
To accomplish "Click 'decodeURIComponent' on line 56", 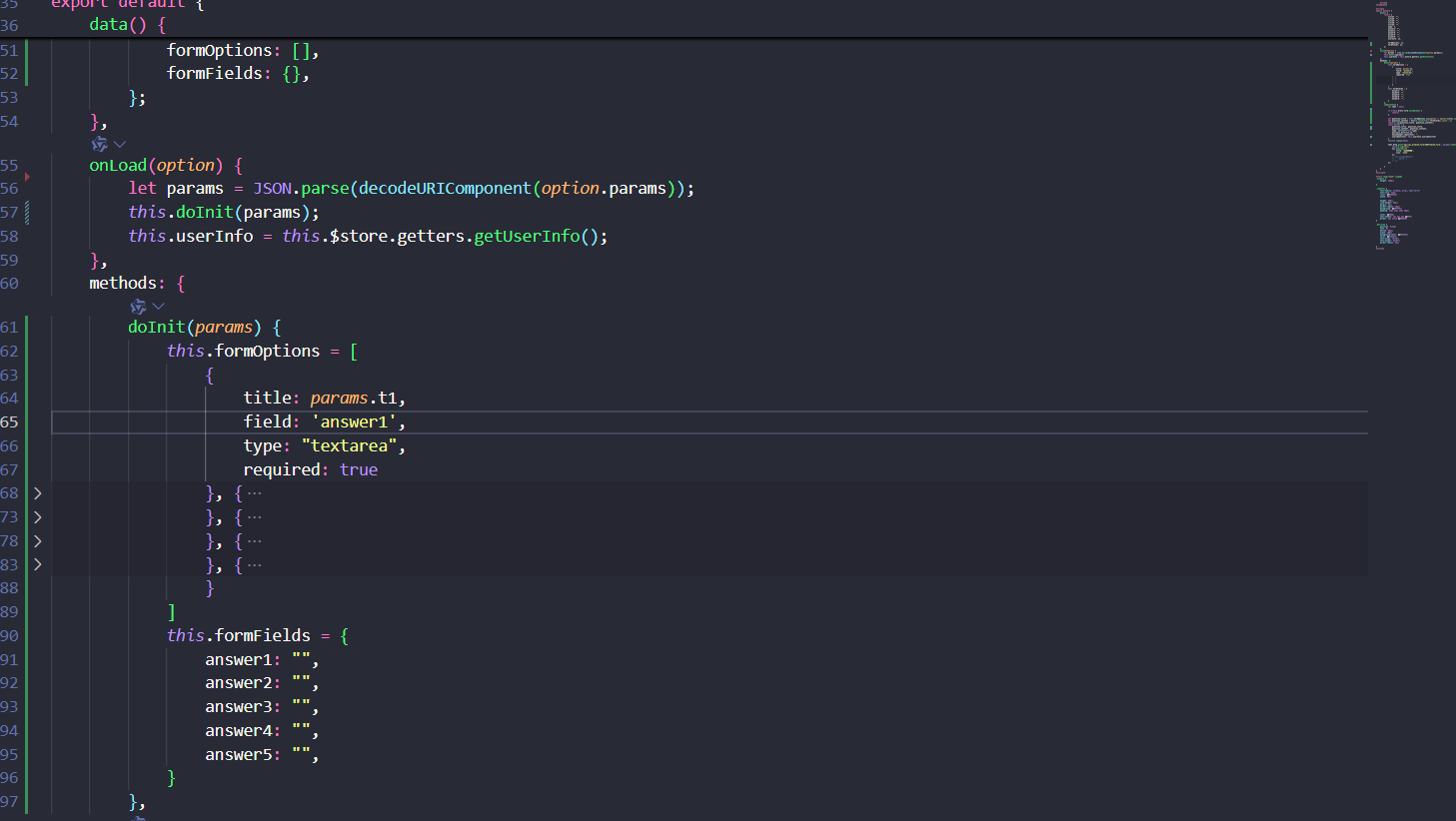I will (445, 189).
